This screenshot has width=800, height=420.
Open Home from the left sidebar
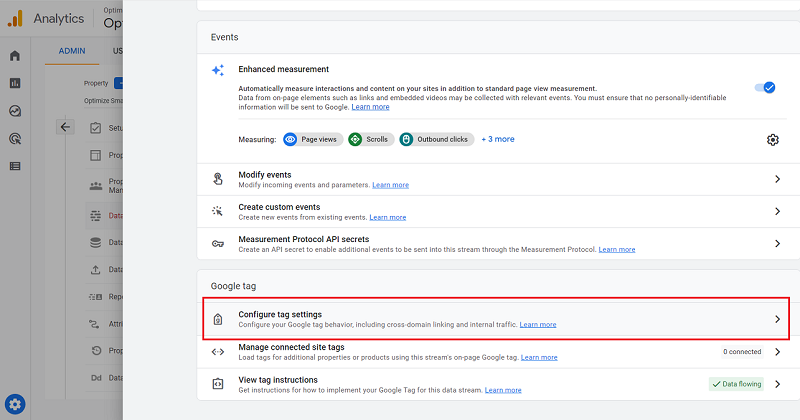(x=15, y=56)
